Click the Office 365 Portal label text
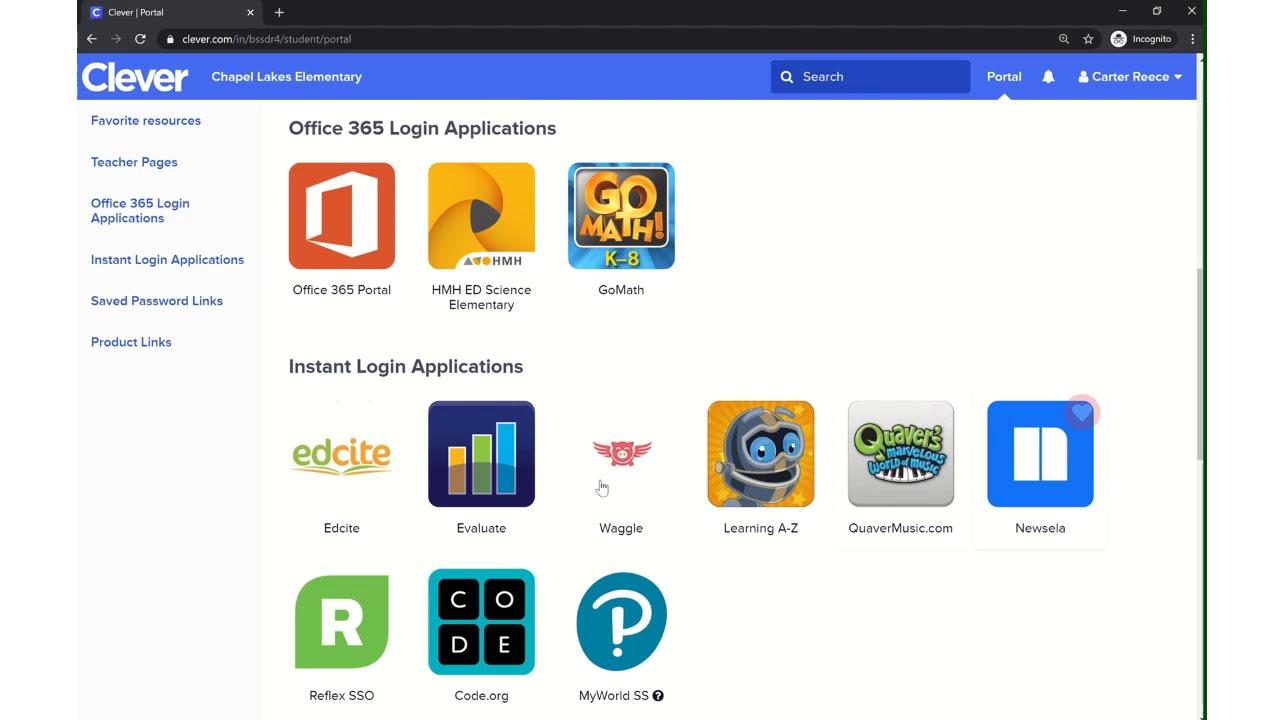Screen dimensions: 1280x720 coord(341,290)
